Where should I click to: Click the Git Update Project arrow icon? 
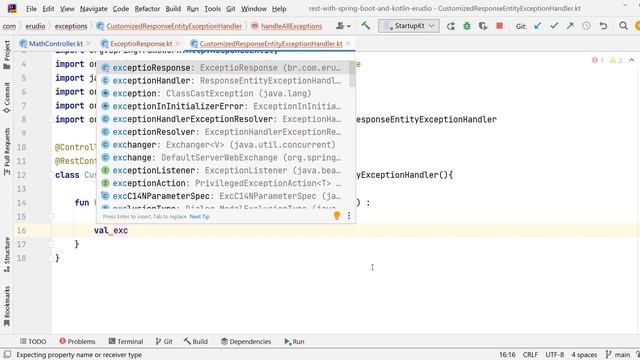[x=538, y=26]
